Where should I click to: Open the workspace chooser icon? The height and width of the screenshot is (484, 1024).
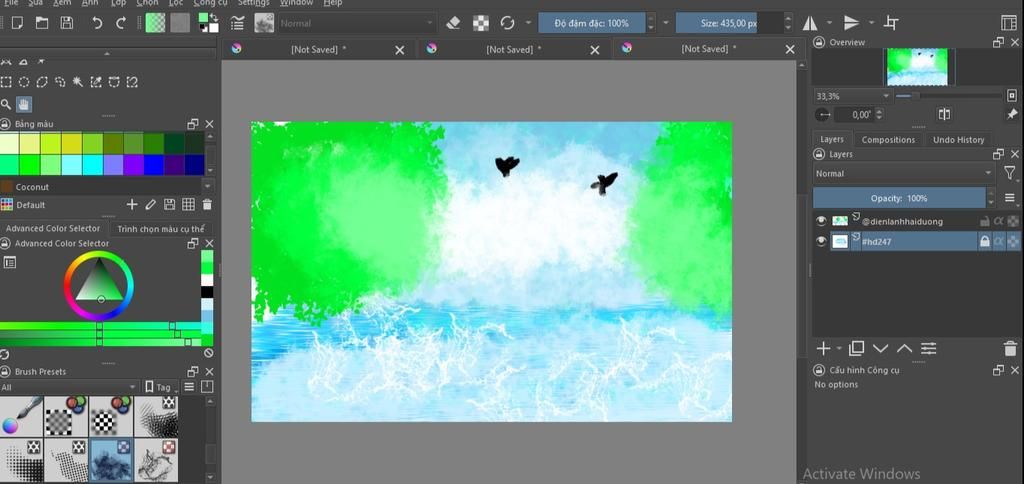tap(1008, 24)
